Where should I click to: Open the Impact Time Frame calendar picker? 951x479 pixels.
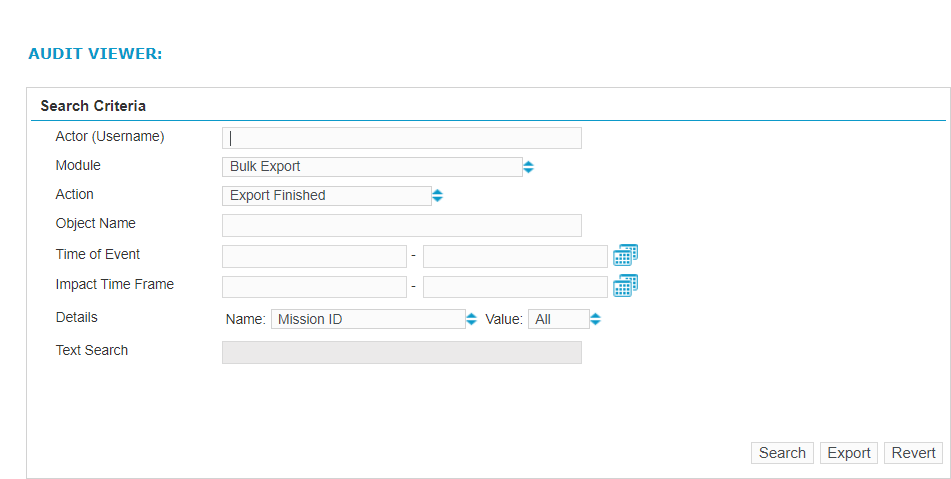tap(625, 287)
